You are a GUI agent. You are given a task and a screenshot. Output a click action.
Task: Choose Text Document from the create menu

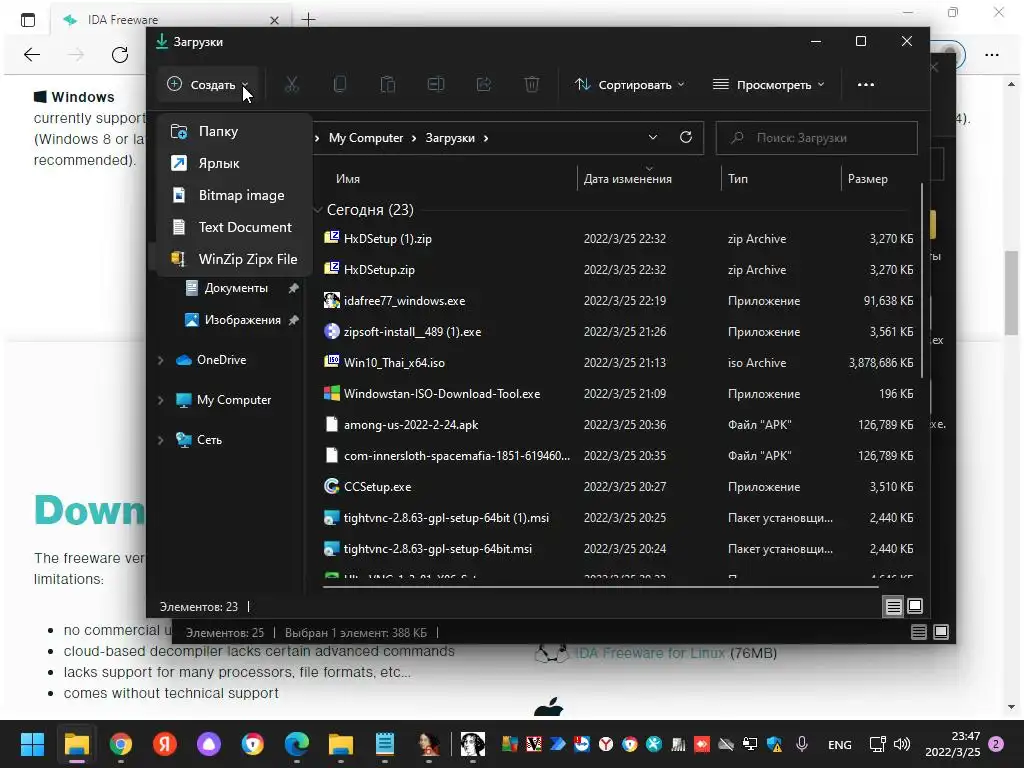click(234, 227)
